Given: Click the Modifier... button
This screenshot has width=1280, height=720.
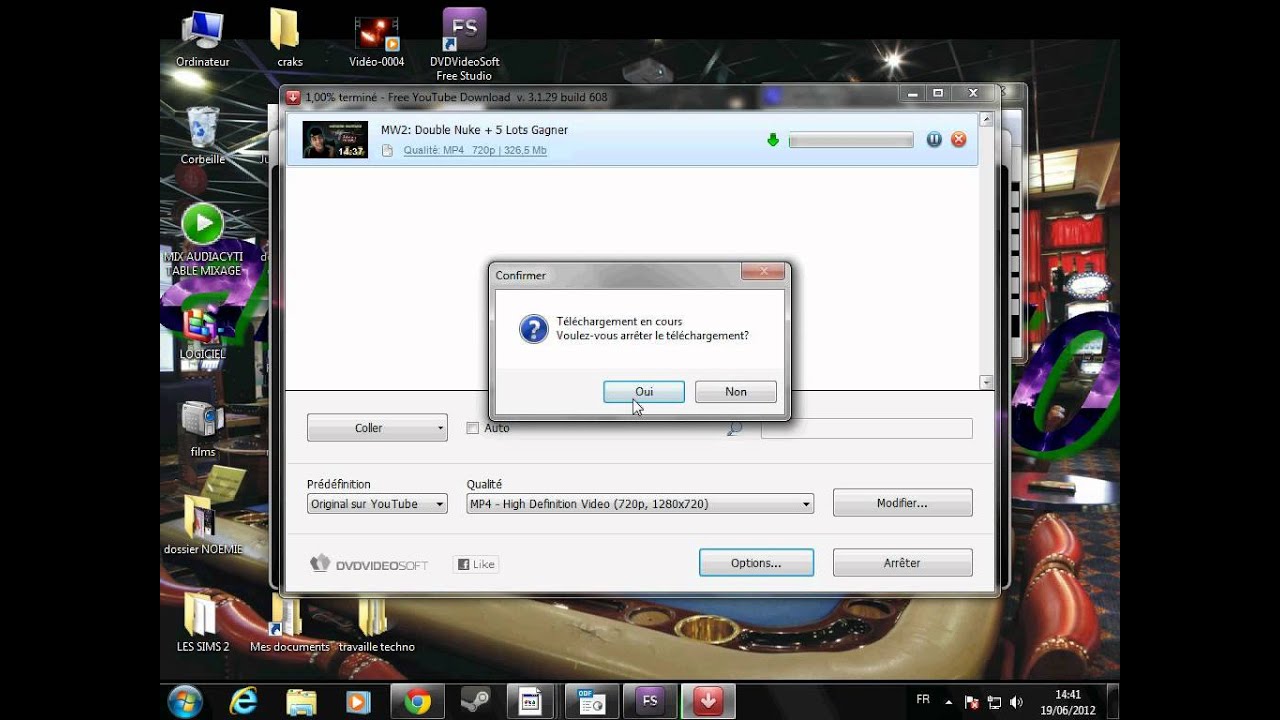Looking at the screenshot, I should pyautogui.click(x=902, y=503).
